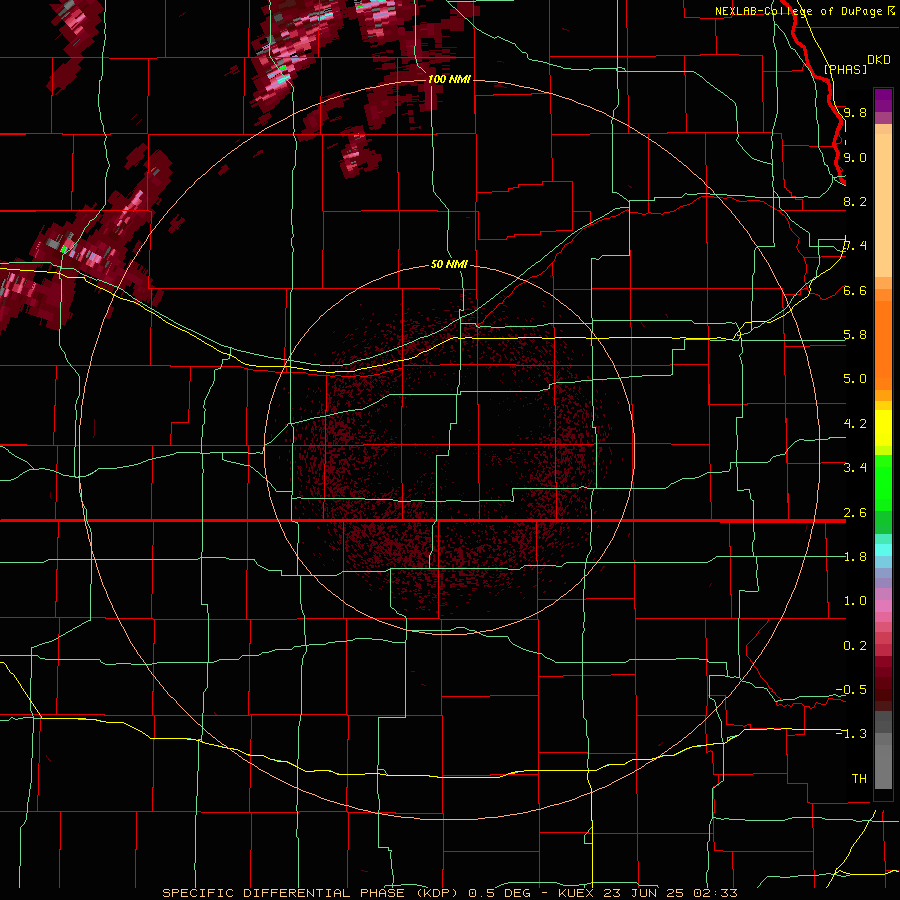The width and height of the screenshot is (900, 900).
Task: Click the 50 NMI range ring label
Action: pyautogui.click(x=449, y=264)
